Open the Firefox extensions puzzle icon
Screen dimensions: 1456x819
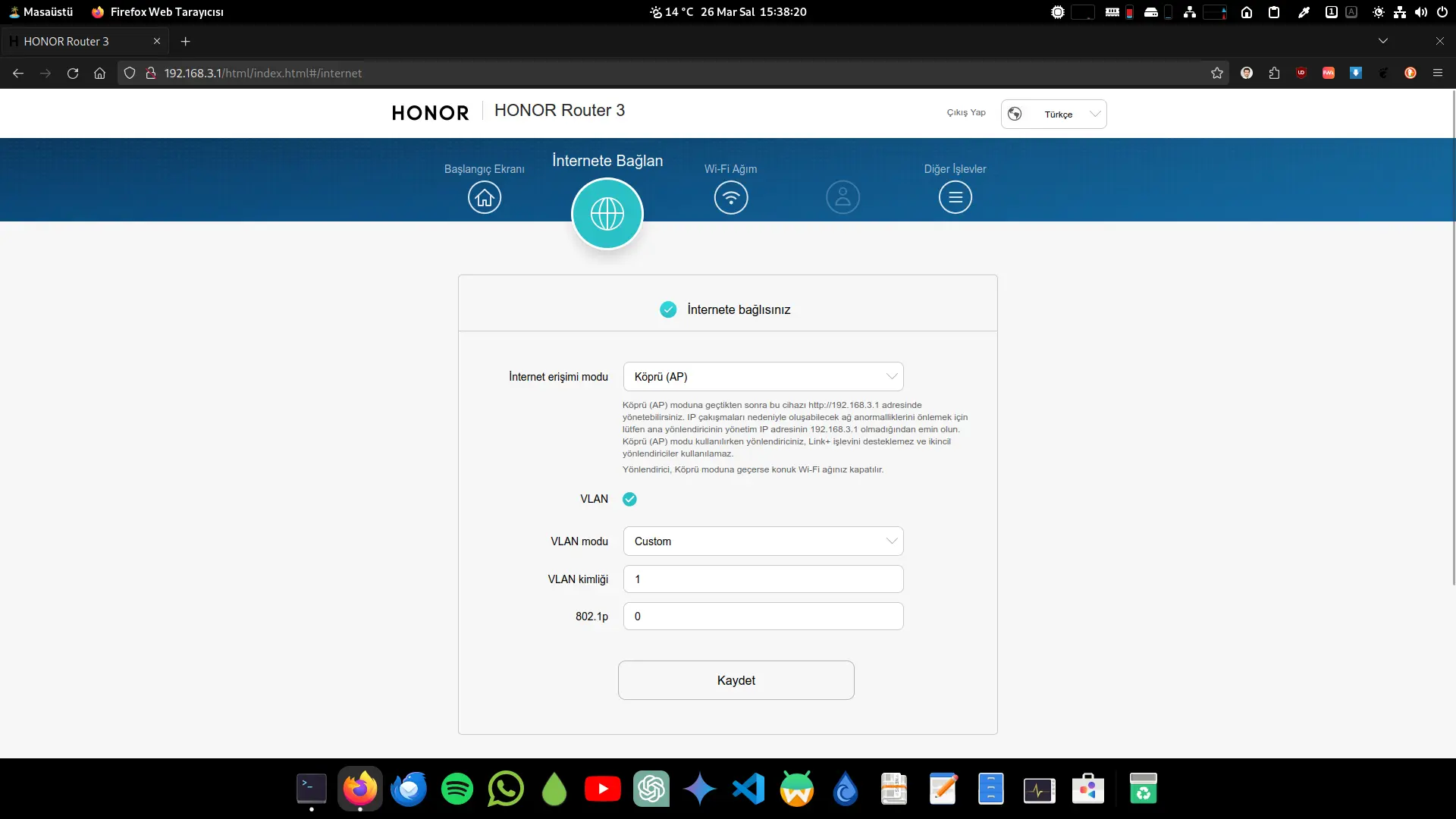click(1274, 73)
